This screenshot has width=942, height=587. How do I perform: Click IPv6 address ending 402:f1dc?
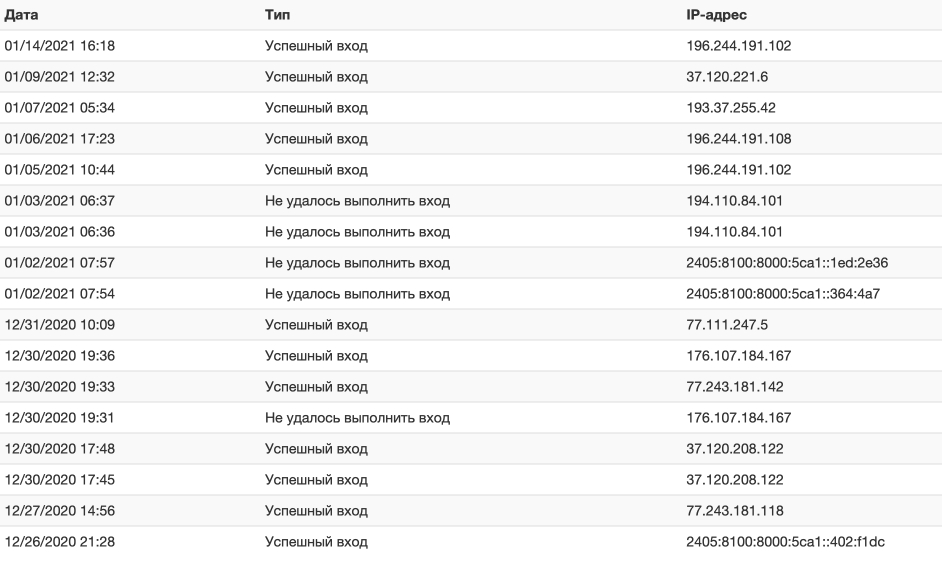tap(785, 542)
